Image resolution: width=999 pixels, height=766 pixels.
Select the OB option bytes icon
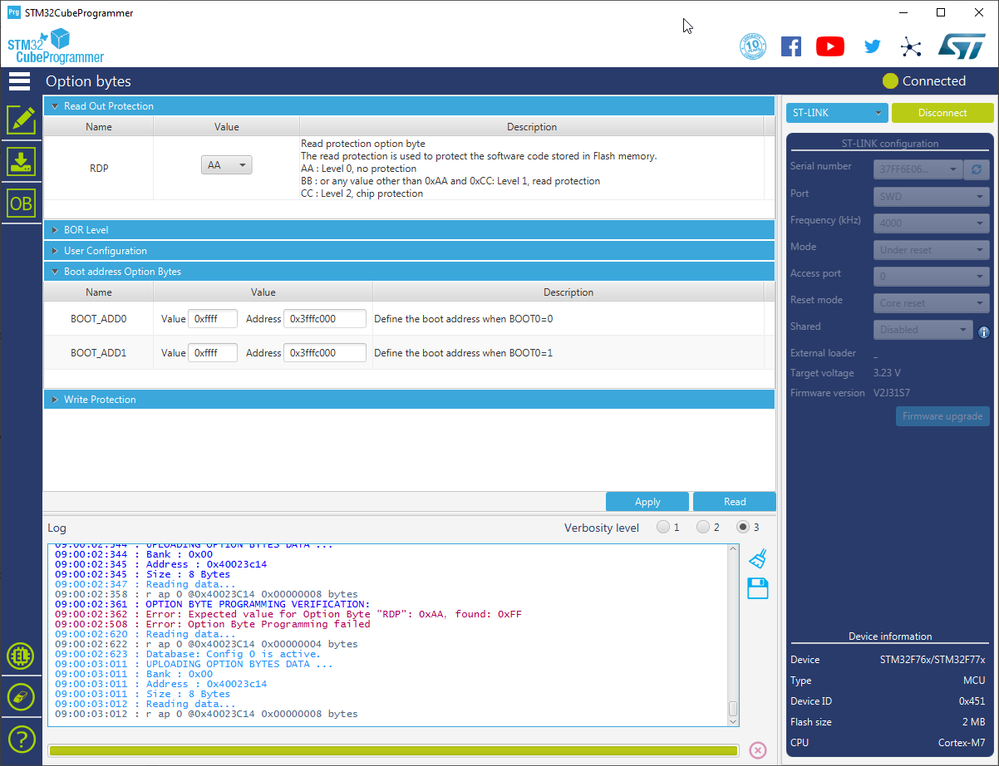pyautogui.click(x=21, y=203)
